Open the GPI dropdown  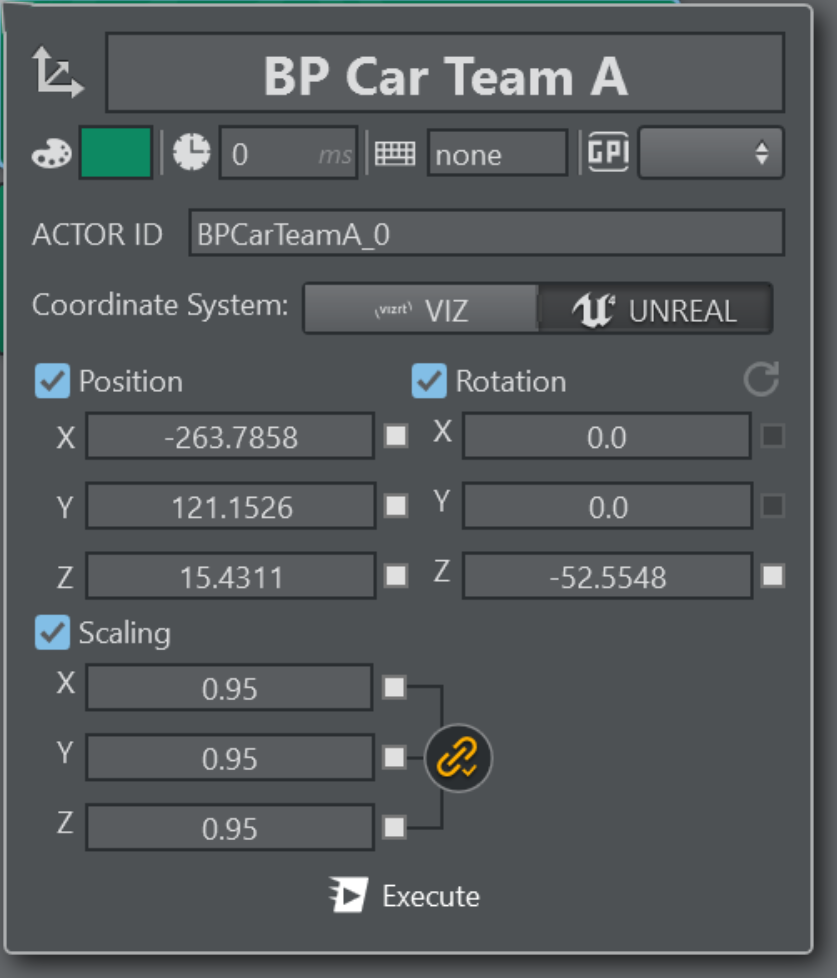click(x=710, y=153)
